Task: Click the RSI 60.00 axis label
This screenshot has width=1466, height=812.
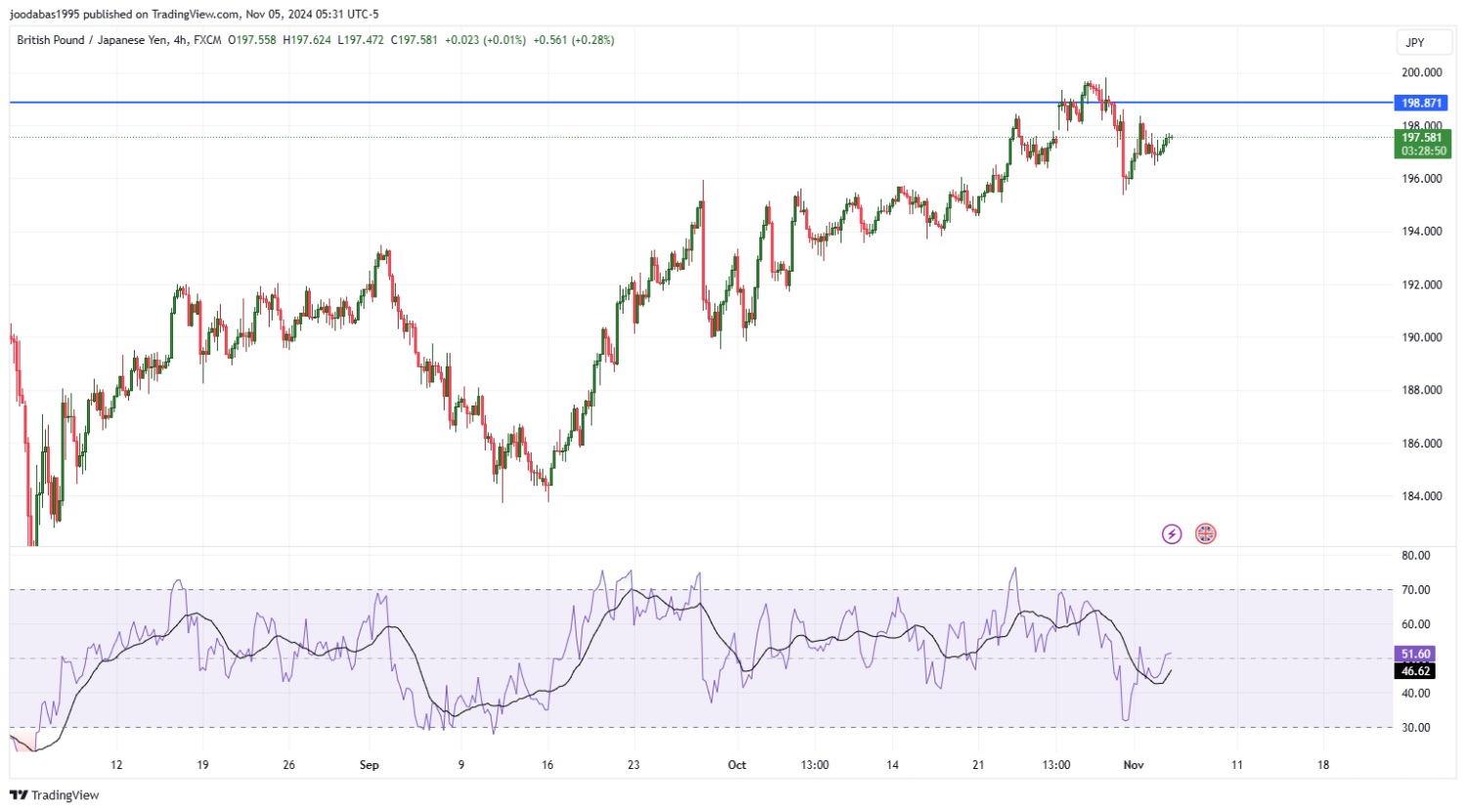Action: (1416, 624)
